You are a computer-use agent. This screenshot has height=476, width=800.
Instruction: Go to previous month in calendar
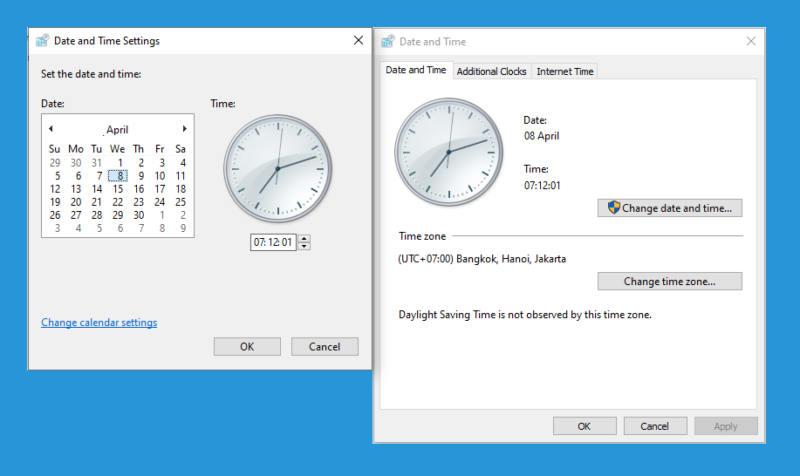pyautogui.click(x=51, y=129)
